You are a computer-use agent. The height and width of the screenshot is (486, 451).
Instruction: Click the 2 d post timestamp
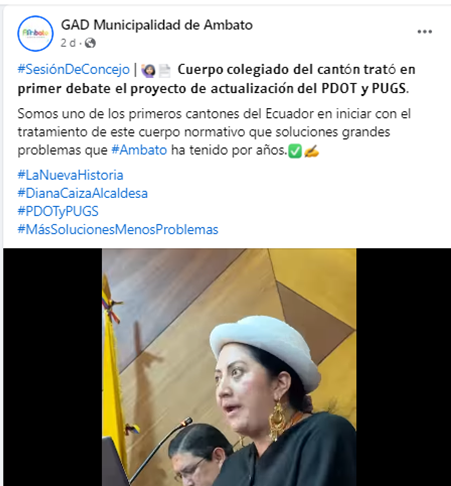pyautogui.click(x=68, y=43)
